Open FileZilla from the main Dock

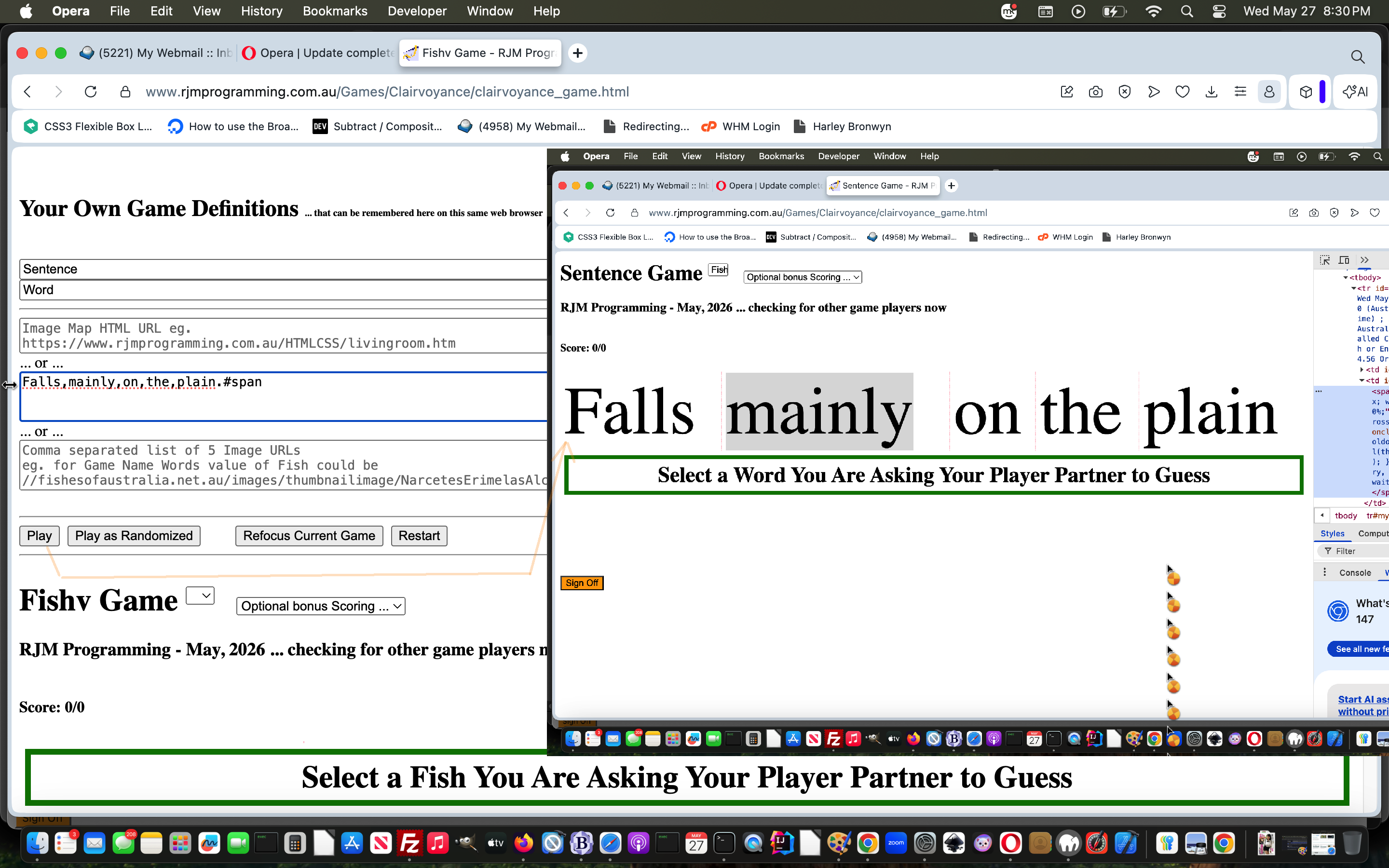409,843
